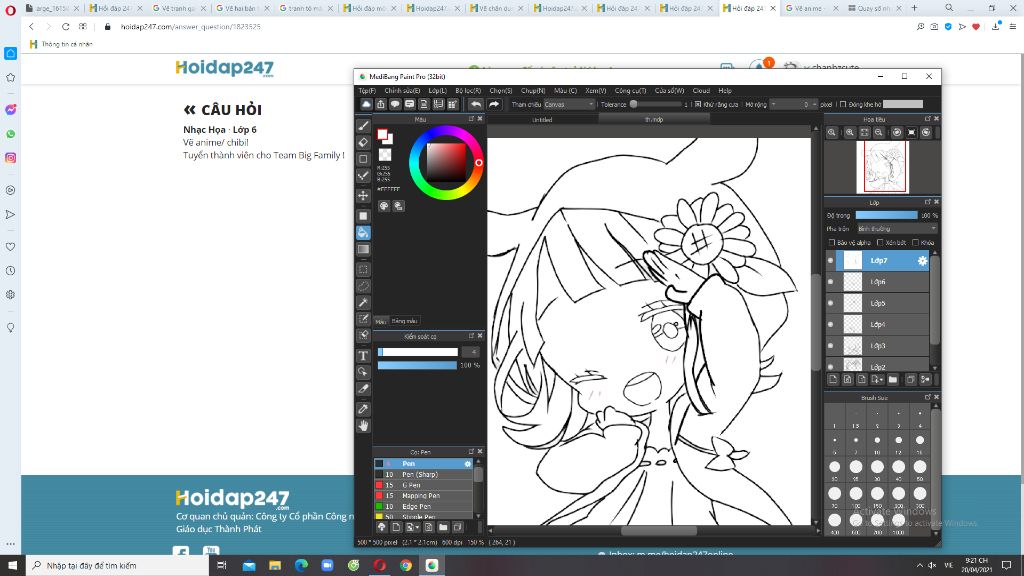Create a layer folder in Layers panel
This screenshot has width=1024, height=576.
coord(893,379)
